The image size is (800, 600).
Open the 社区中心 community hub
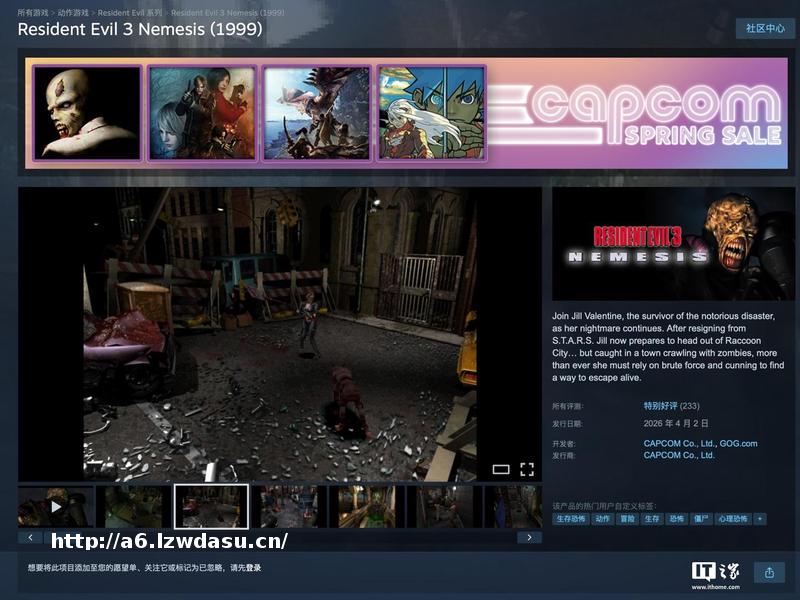pyautogui.click(x=765, y=28)
